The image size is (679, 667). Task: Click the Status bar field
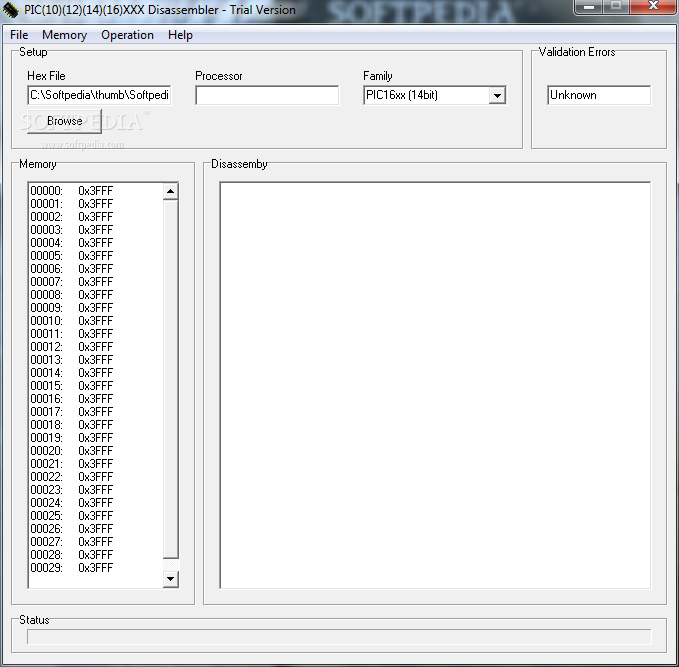pos(339,637)
